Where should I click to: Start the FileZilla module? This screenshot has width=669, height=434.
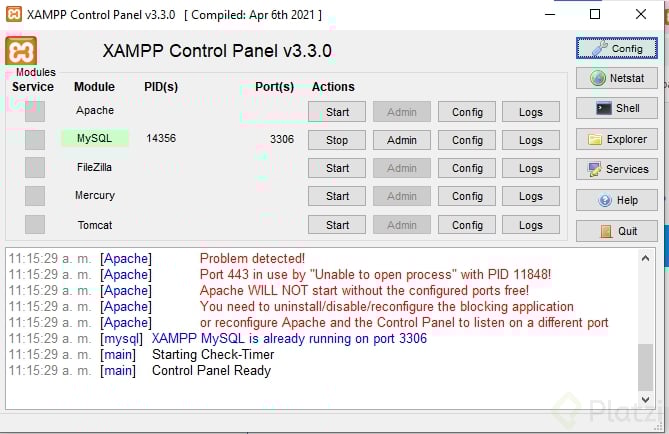coord(337,168)
